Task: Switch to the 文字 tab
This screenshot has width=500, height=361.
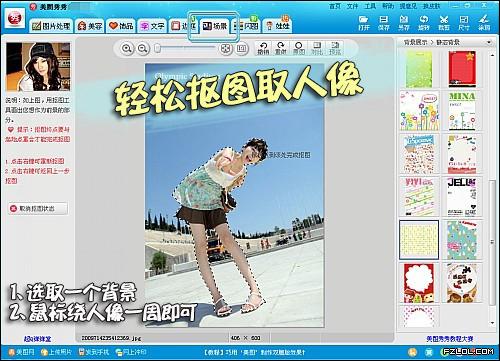Action: click(x=152, y=26)
